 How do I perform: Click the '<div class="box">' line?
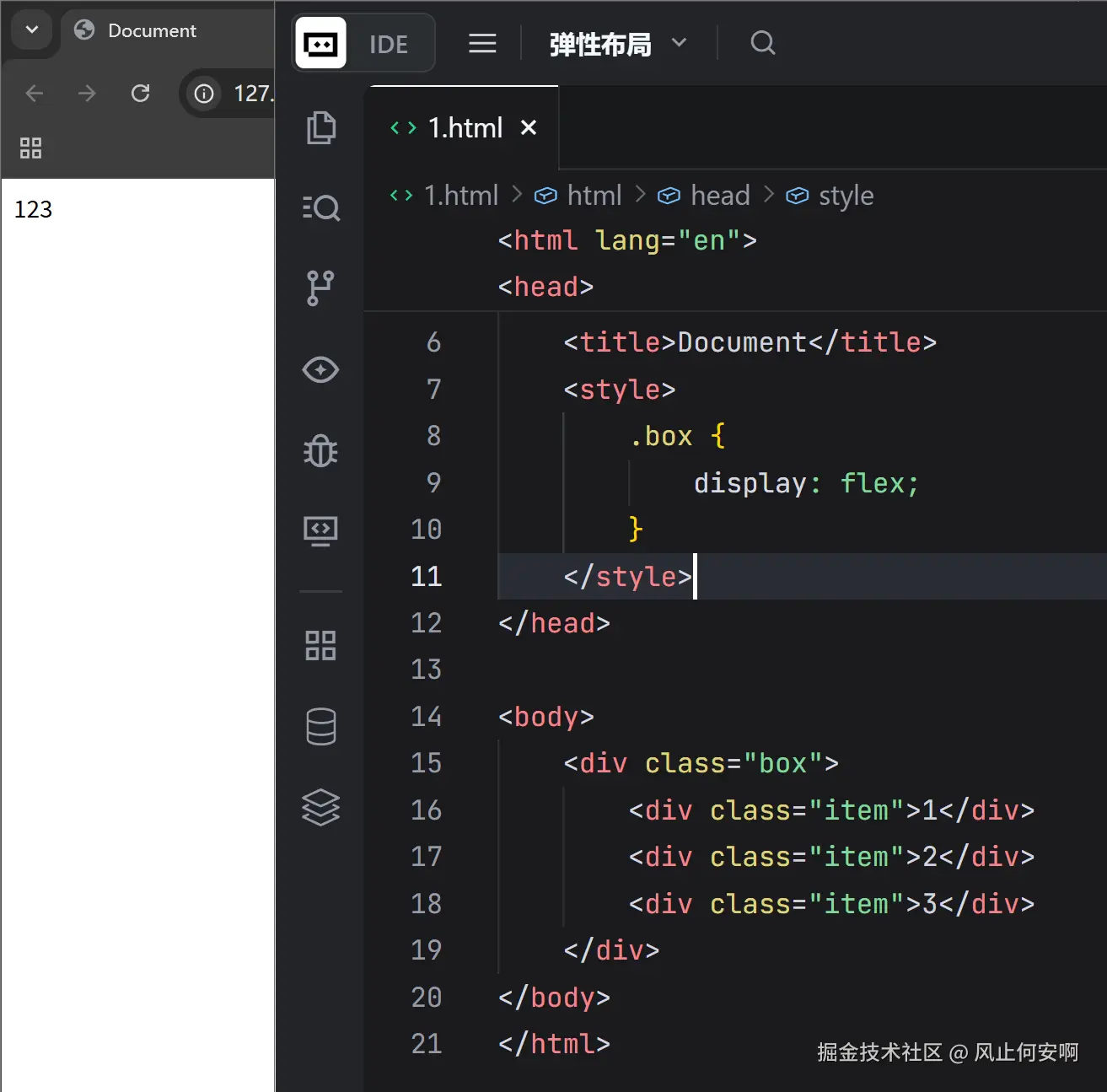click(701, 763)
